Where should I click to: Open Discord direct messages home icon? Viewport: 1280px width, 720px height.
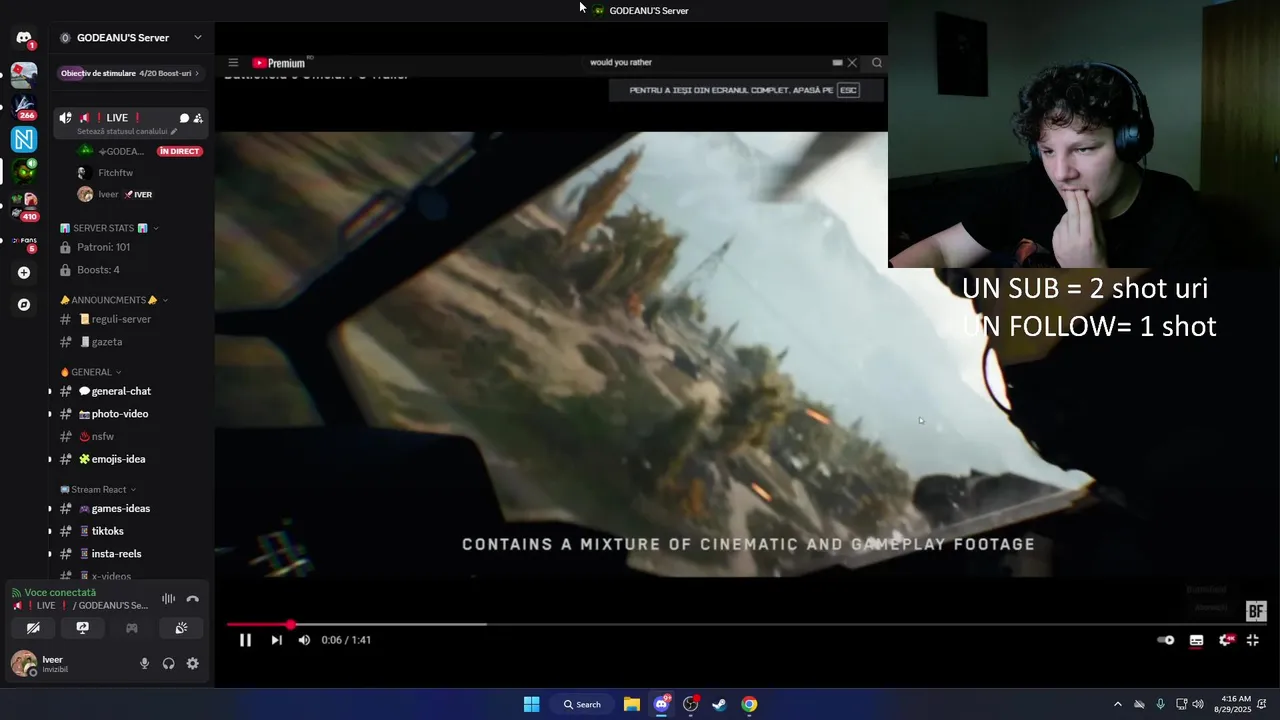point(24,38)
